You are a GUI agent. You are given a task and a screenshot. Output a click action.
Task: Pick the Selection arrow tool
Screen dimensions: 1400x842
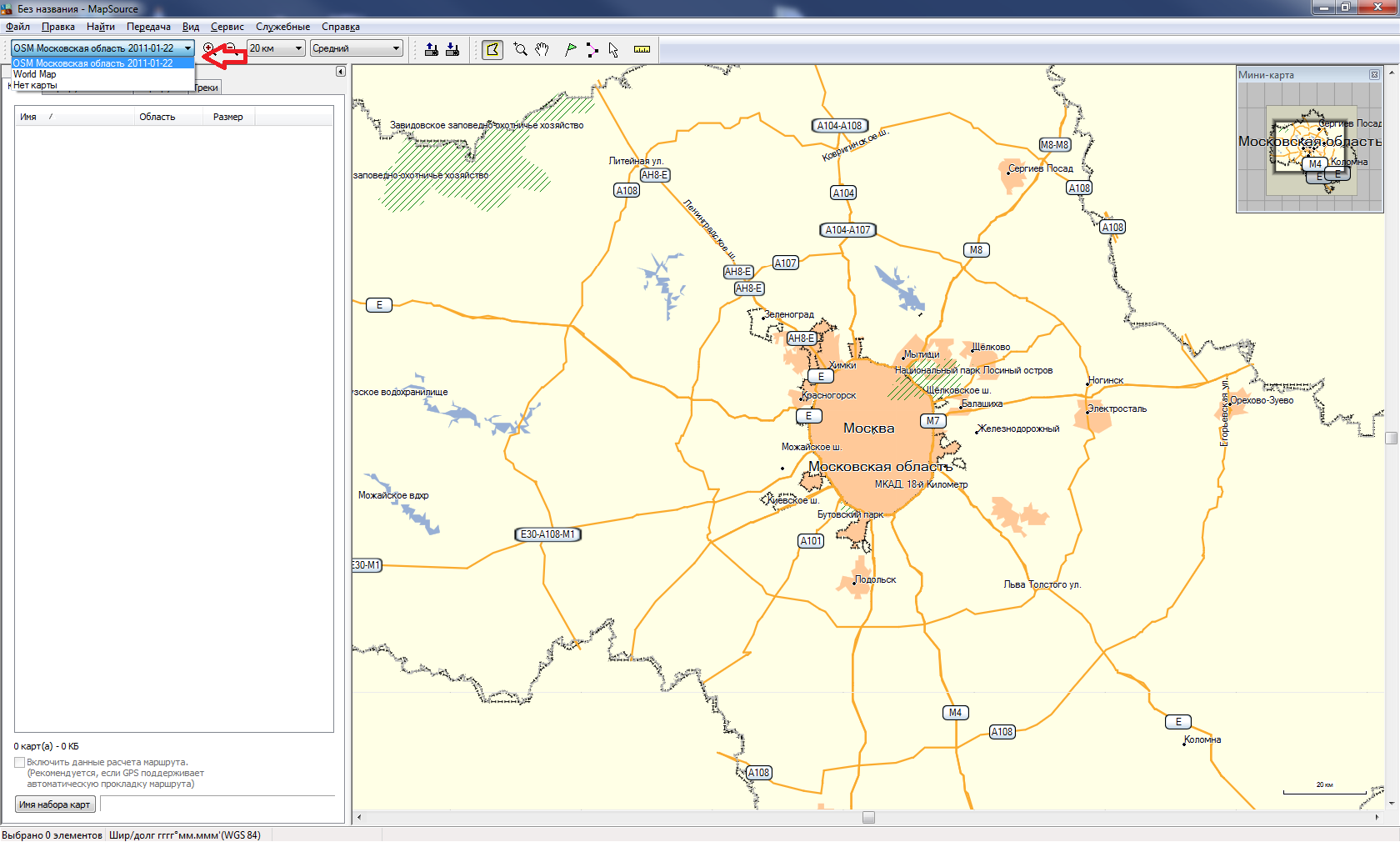[614, 49]
